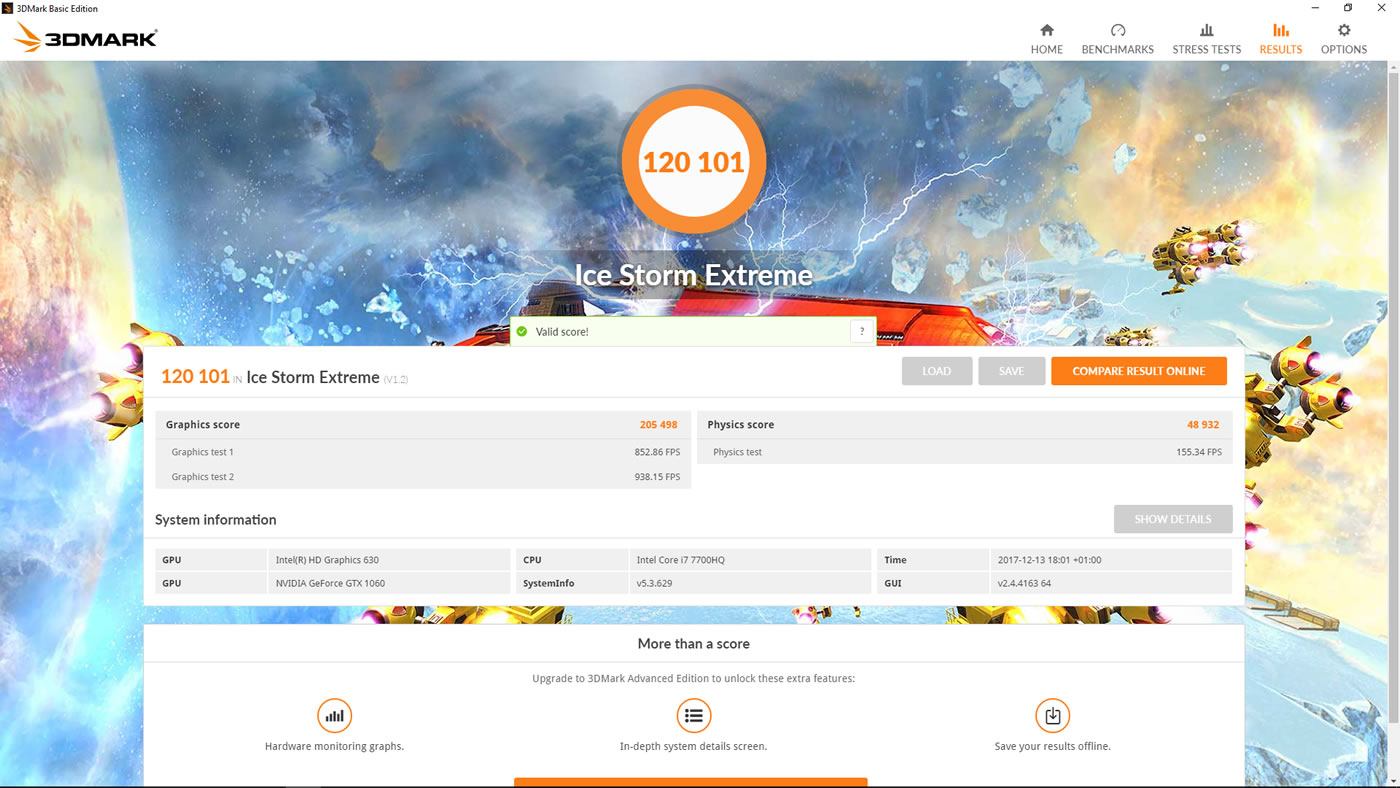Click Save your results offline caption
Screen dimensions: 1400x788
1053,746
